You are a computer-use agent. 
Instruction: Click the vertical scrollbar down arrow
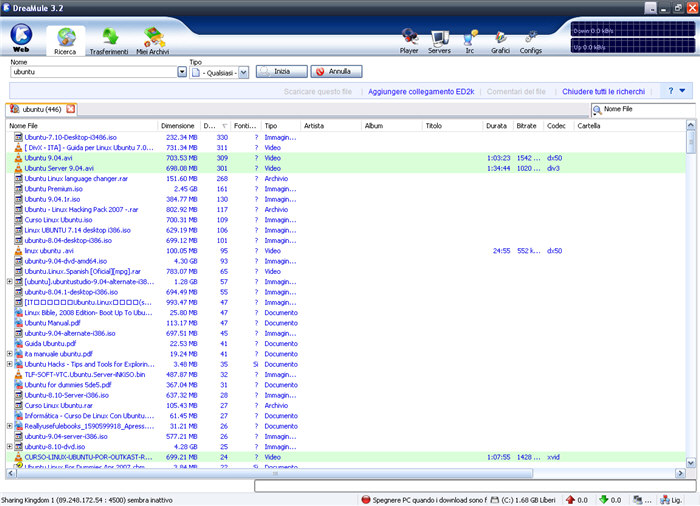pos(690,463)
